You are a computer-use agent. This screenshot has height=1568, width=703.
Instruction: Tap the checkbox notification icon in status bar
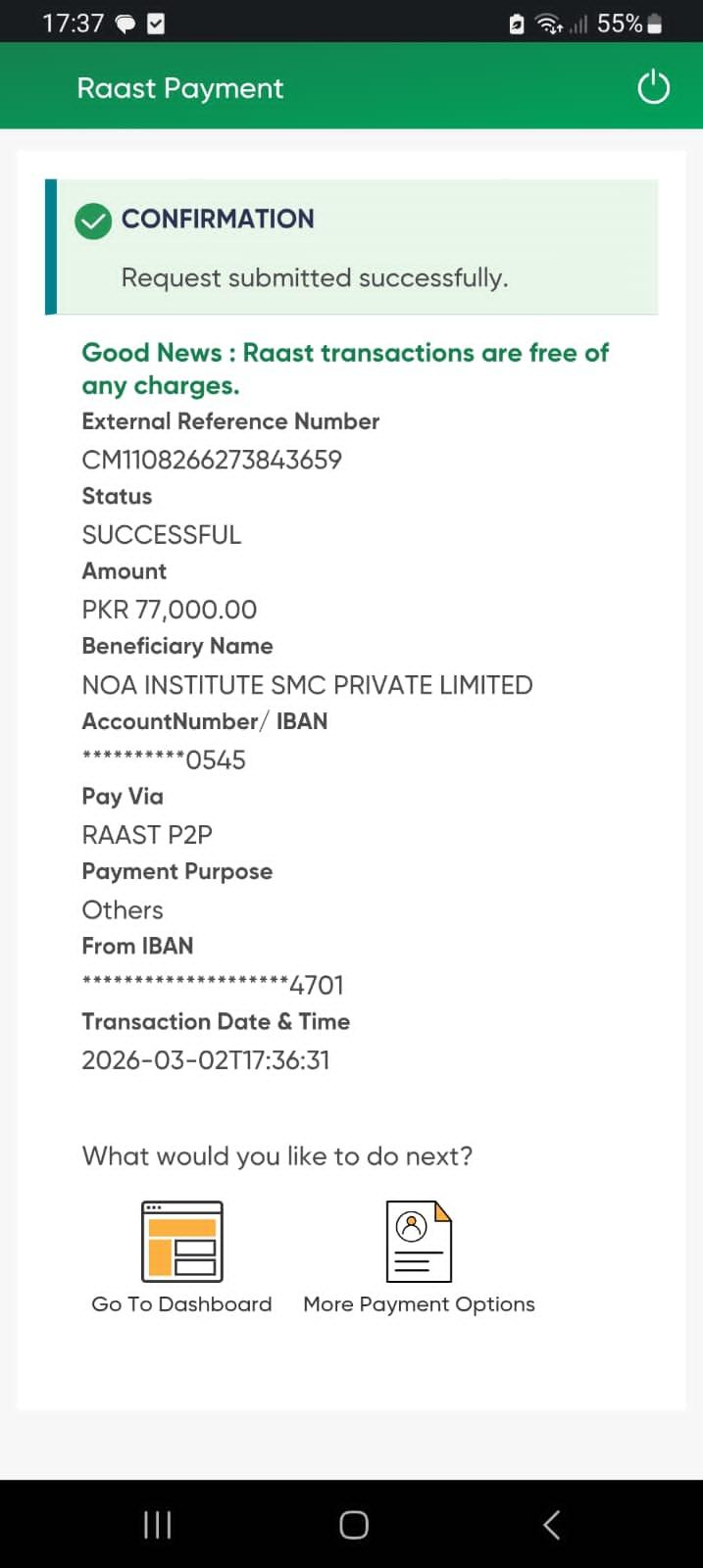(156, 24)
